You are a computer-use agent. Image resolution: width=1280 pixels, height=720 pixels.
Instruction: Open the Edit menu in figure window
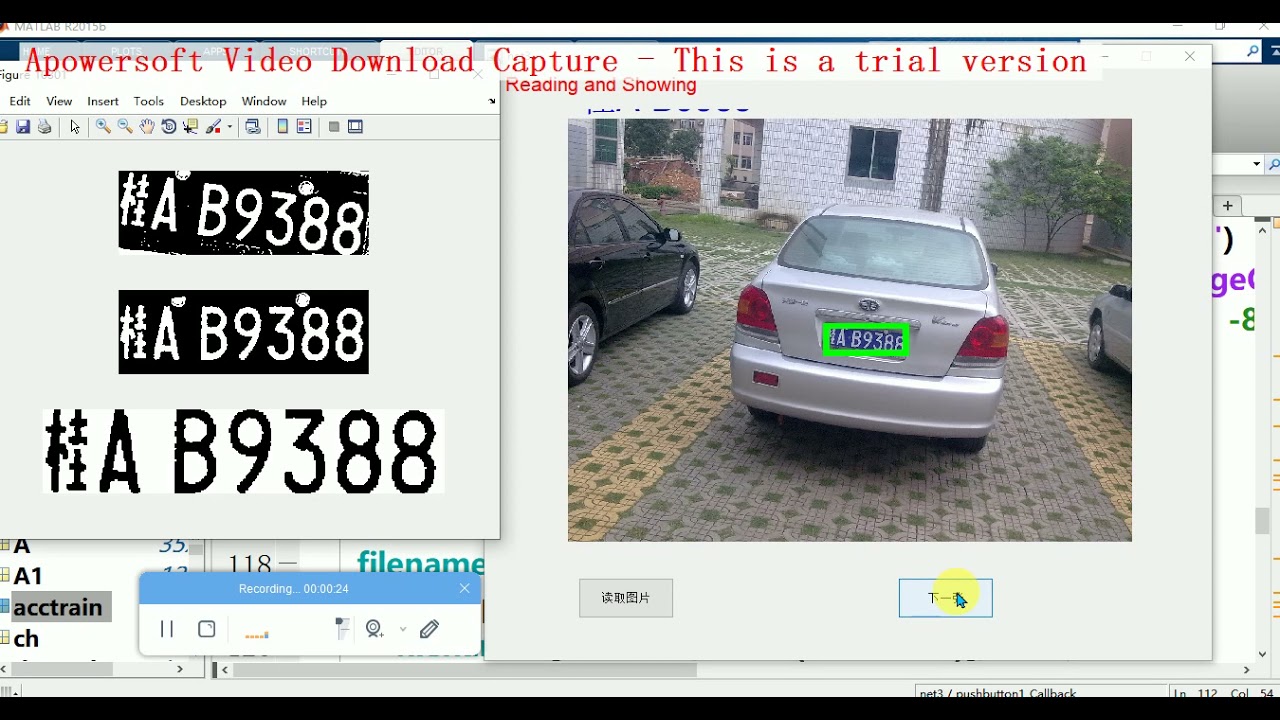(20, 101)
